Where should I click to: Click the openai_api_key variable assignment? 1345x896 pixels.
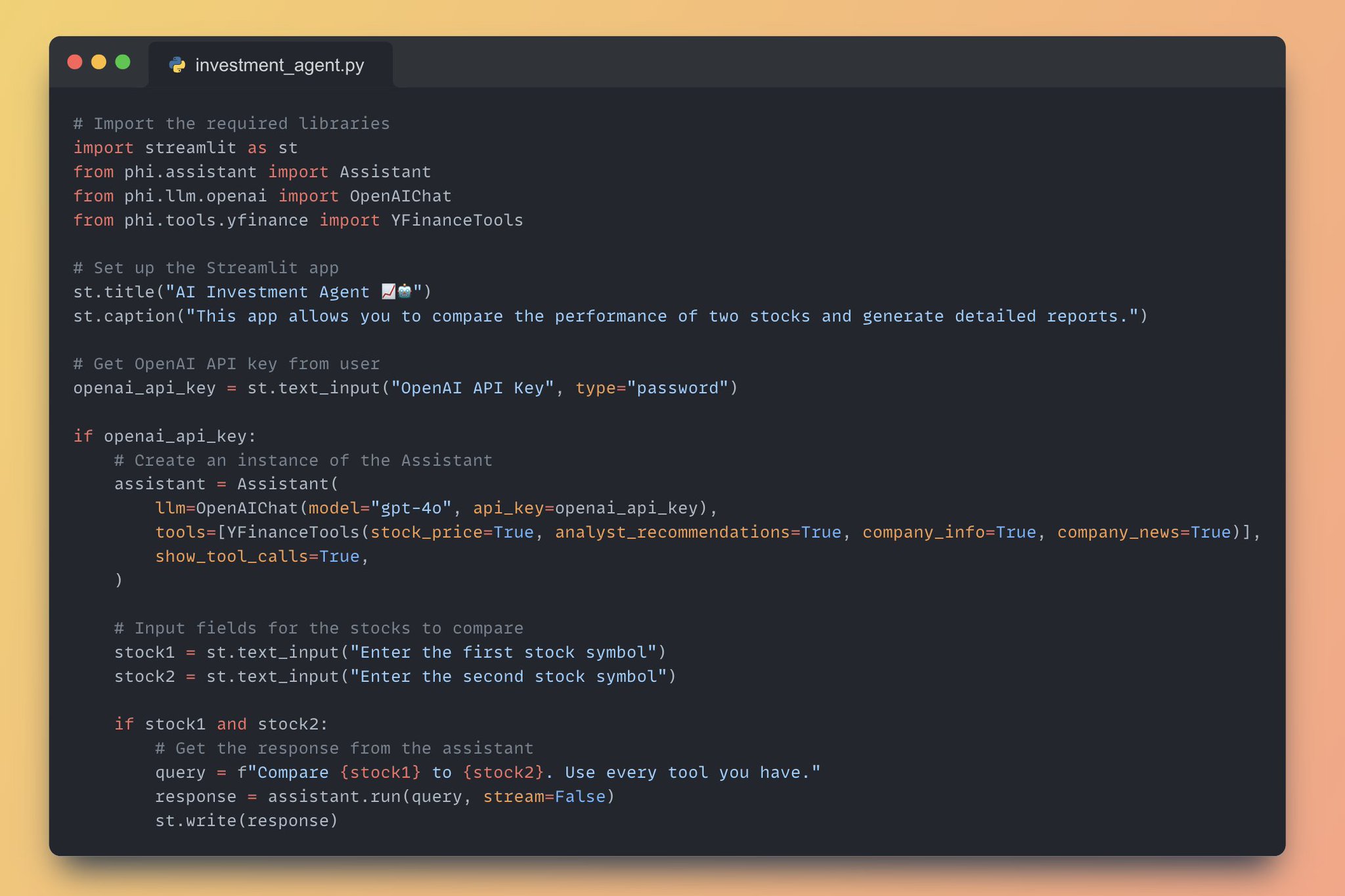point(406,388)
